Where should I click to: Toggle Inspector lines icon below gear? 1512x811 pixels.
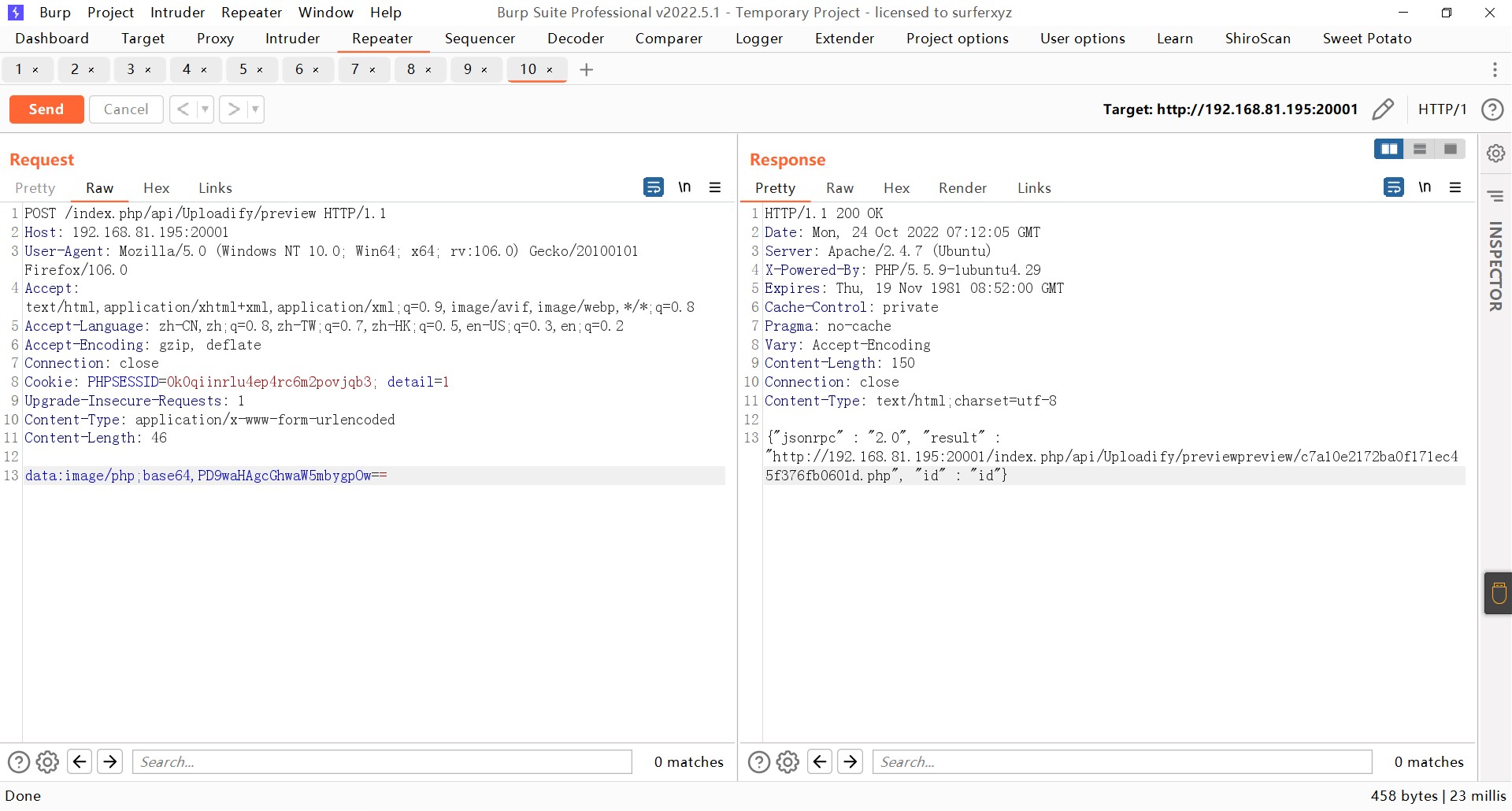click(1496, 196)
